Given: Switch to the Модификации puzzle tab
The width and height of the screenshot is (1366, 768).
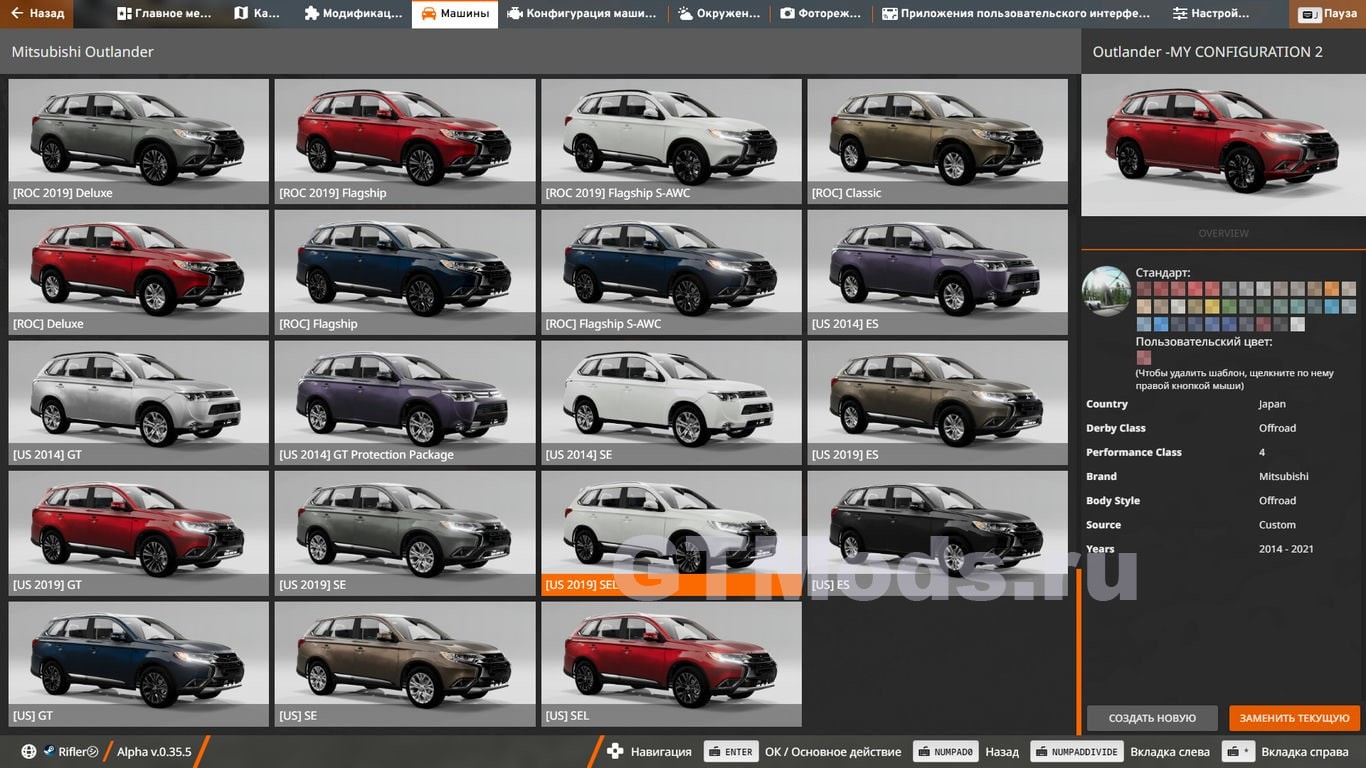Looking at the screenshot, I should [x=353, y=14].
